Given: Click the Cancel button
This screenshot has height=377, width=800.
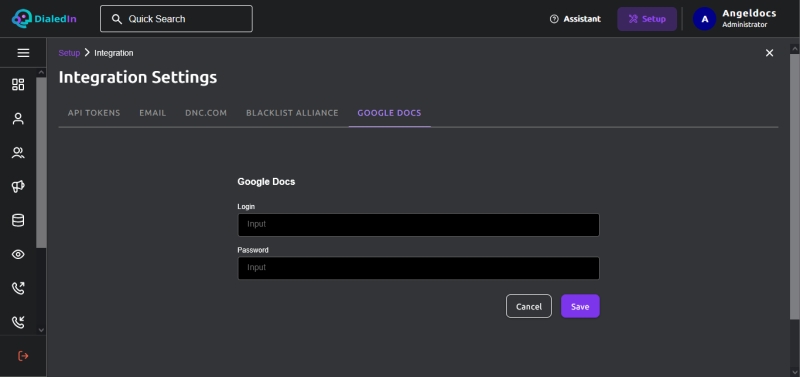Looking at the screenshot, I should 529,306.
